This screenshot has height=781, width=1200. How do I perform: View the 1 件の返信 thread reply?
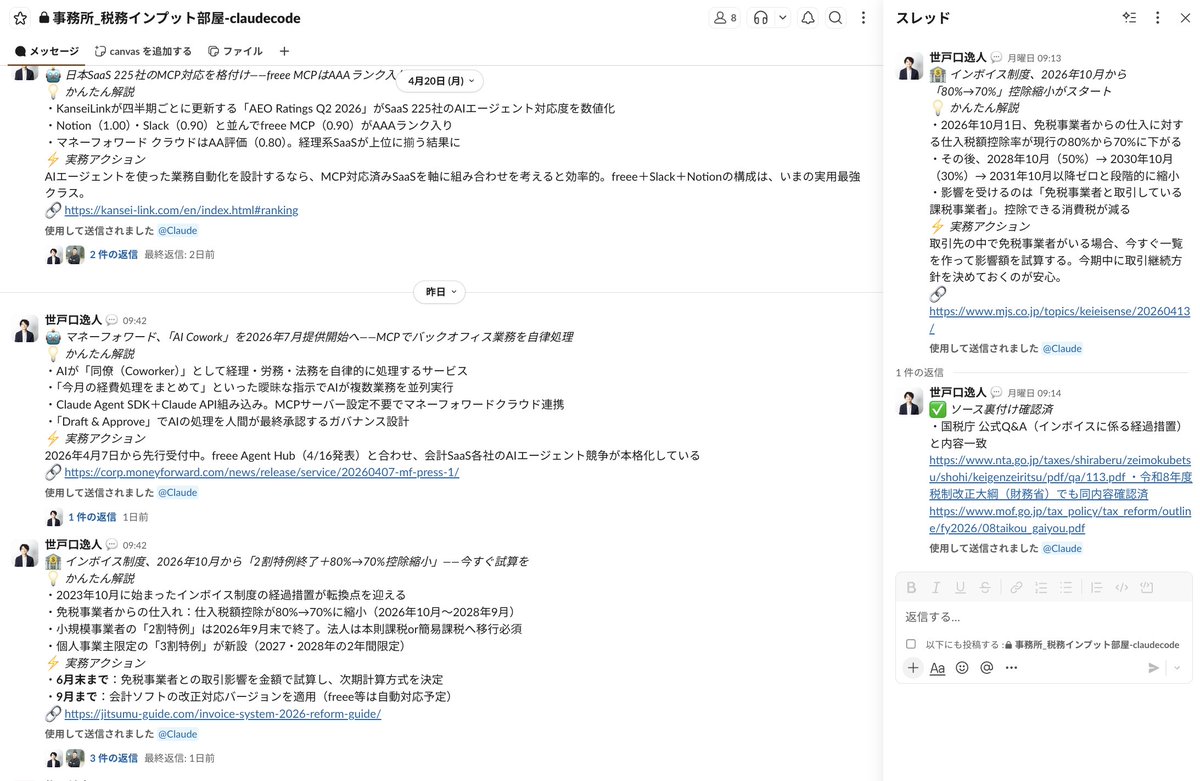pos(92,517)
